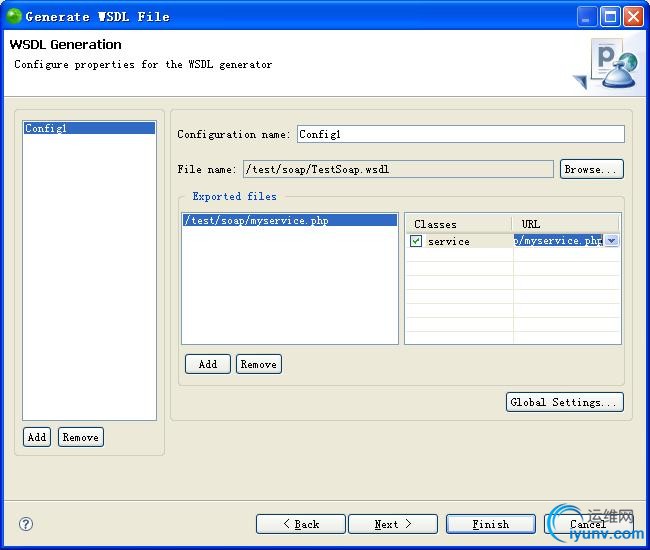Remove the selected exported file

click(x=259, y=364)
